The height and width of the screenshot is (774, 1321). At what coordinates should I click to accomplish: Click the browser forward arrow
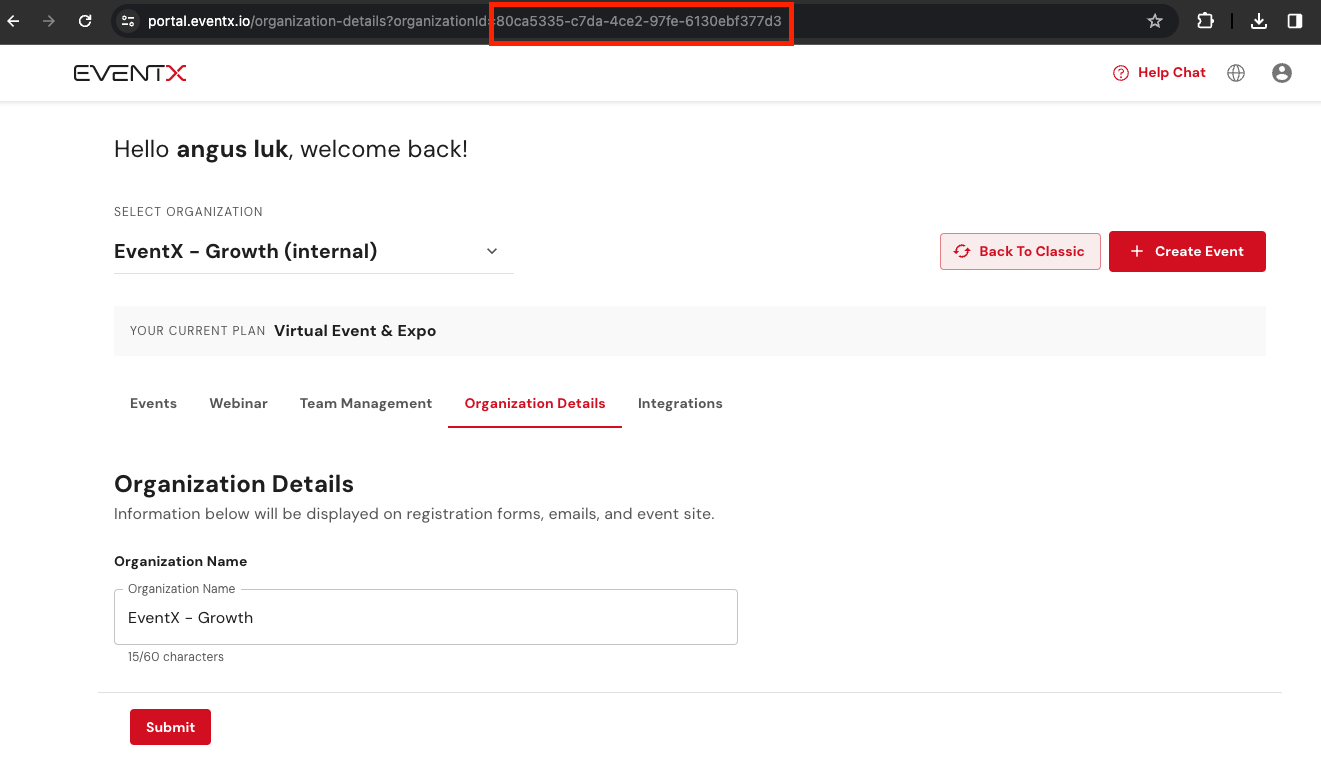tap(49, 21)
